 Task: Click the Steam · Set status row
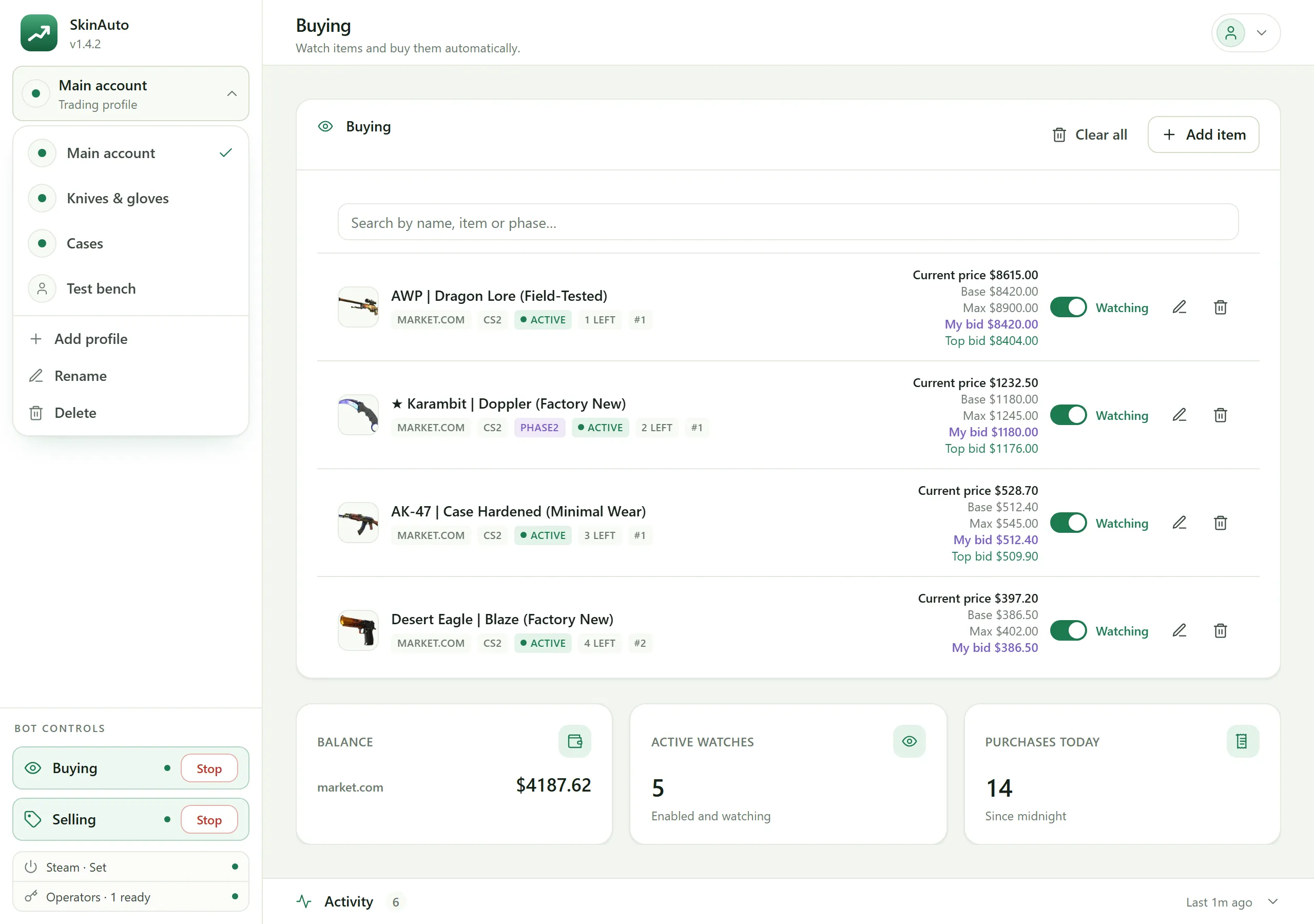point(130,867)
